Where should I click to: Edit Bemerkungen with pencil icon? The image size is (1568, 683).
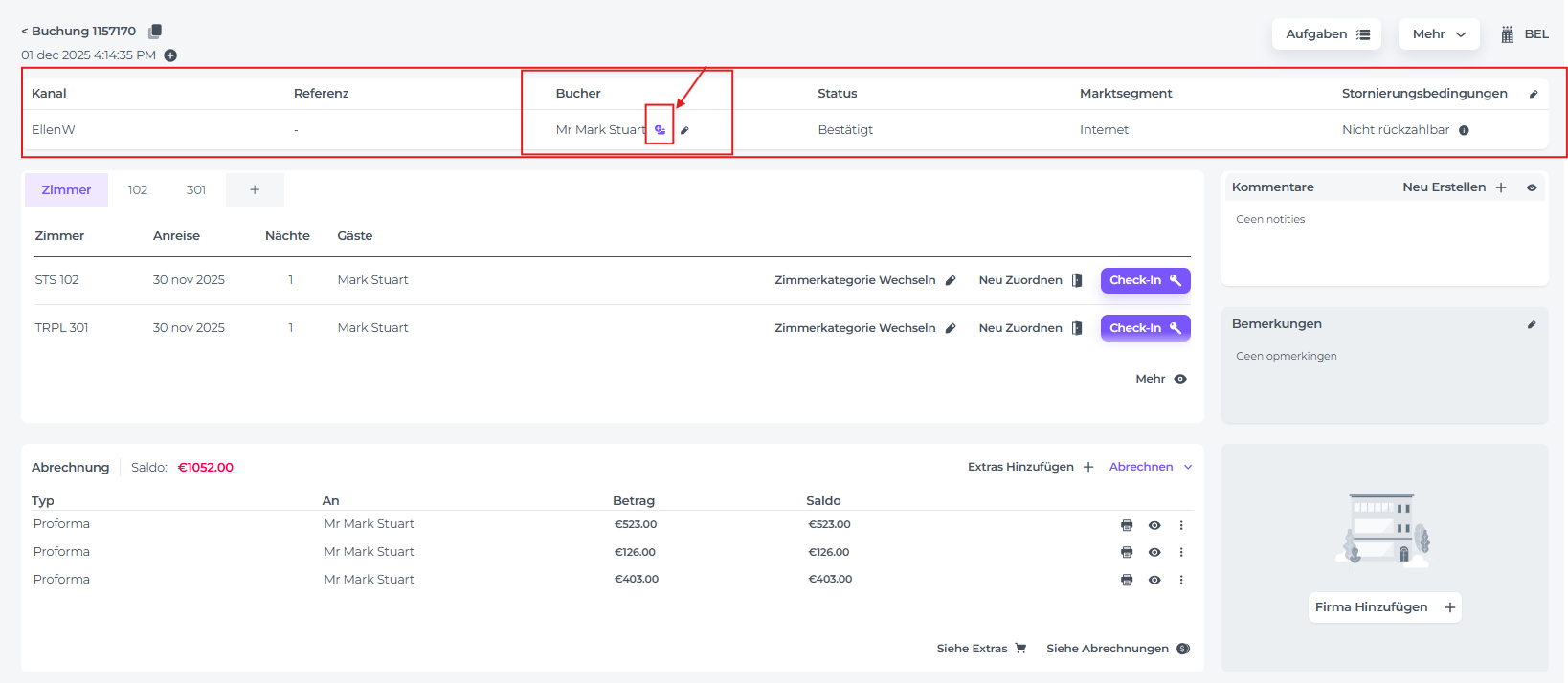coord(1532,324)
